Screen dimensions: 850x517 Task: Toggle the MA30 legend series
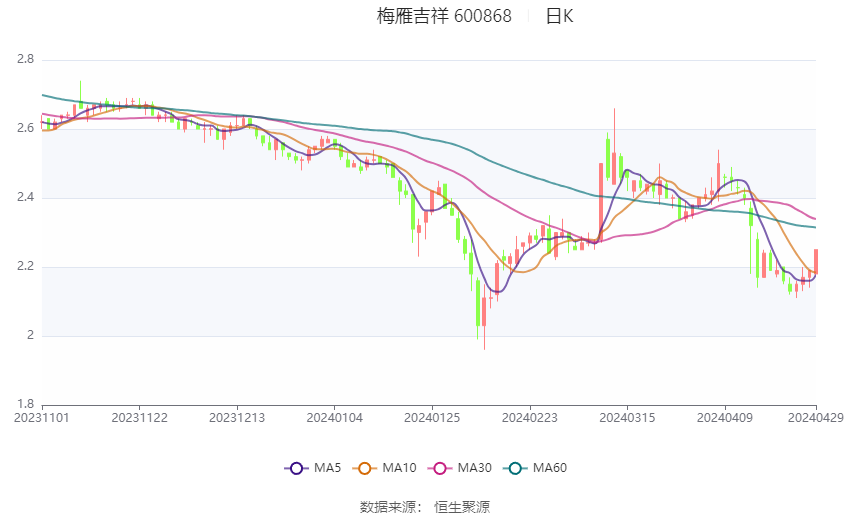click(460, 468)
